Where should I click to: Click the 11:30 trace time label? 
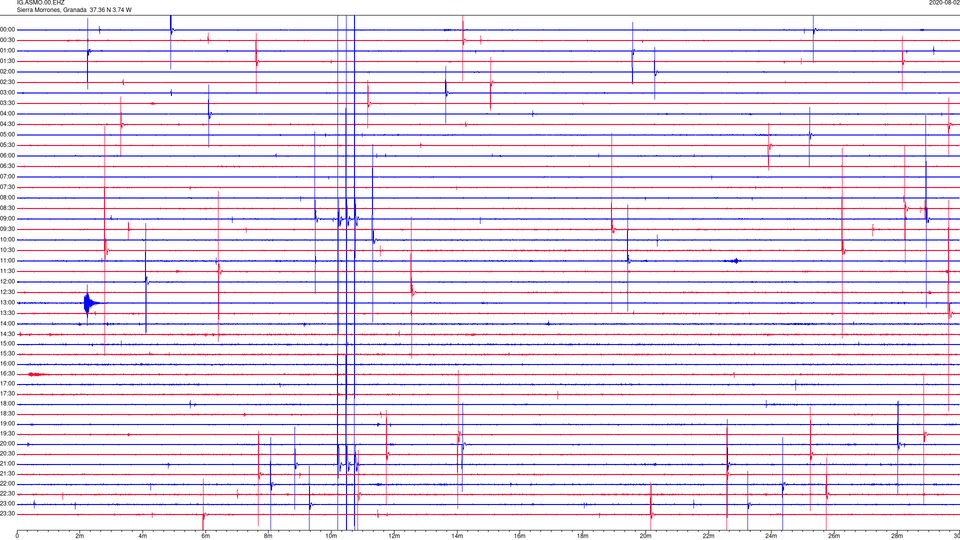(8, 271)
